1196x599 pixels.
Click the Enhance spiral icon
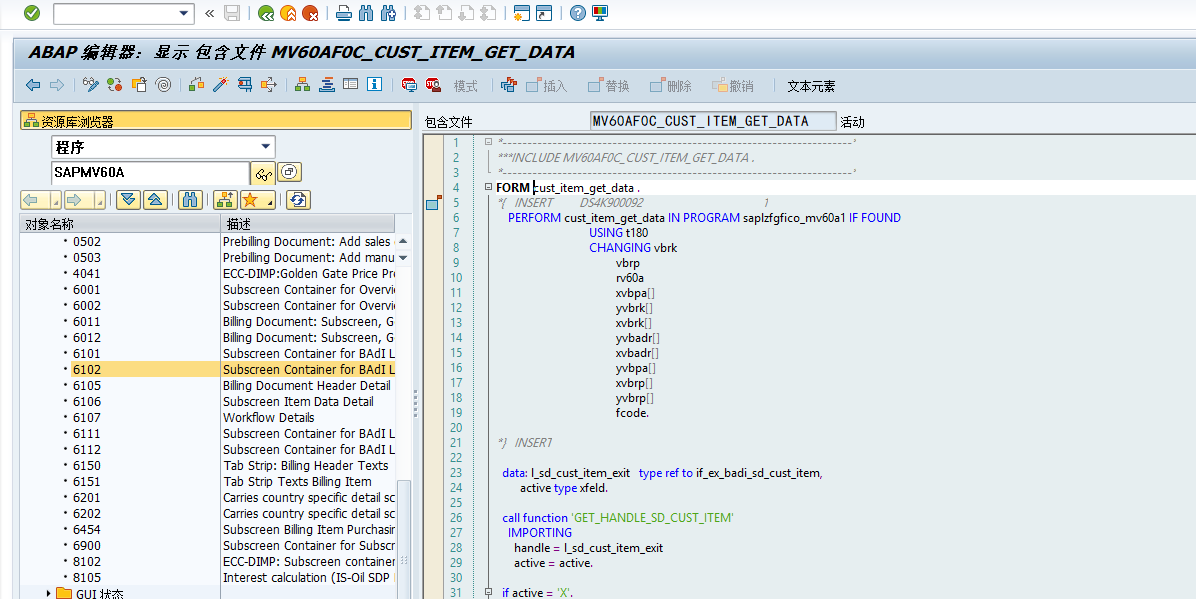point(163,85)
